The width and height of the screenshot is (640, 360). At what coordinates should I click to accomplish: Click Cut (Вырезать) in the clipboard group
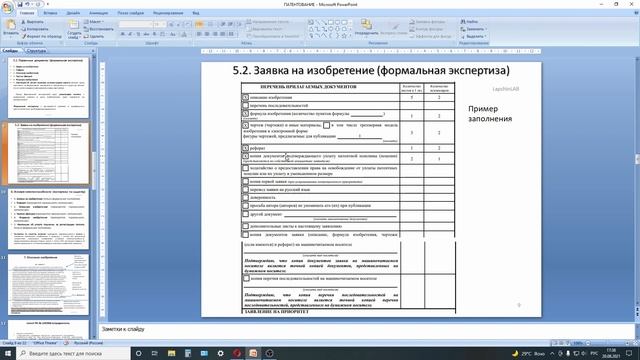pos(33,22)
